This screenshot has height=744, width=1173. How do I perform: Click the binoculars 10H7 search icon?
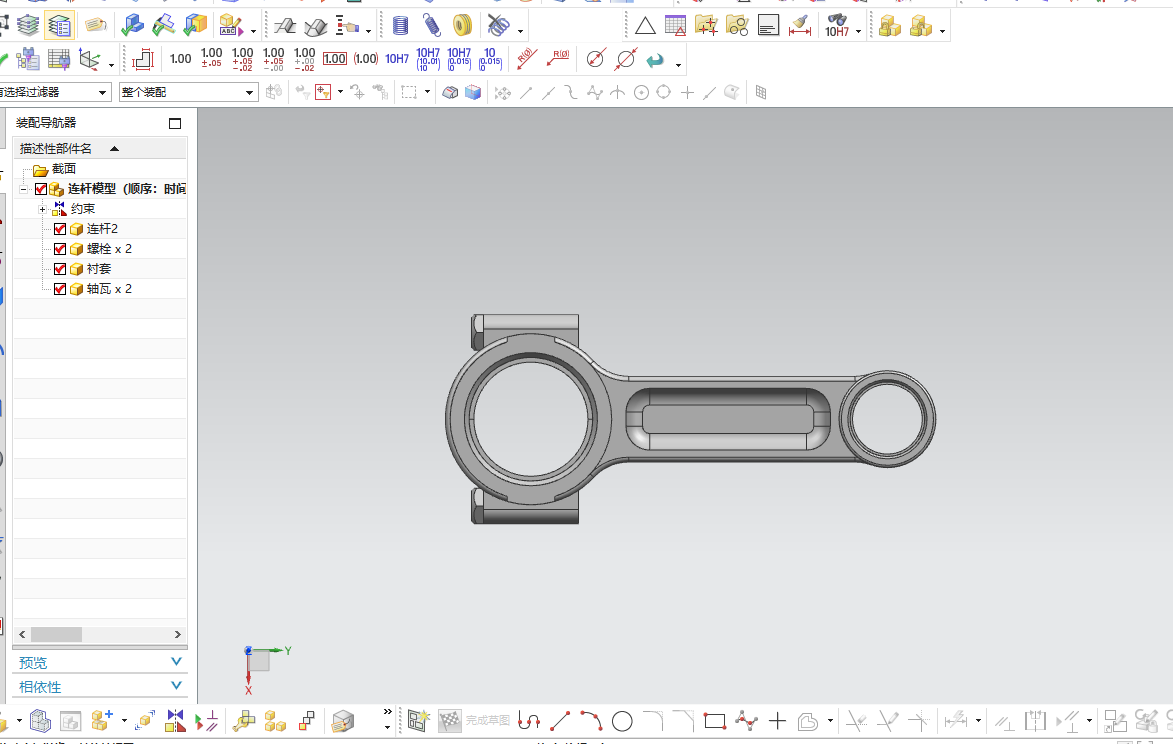point(836,26)
